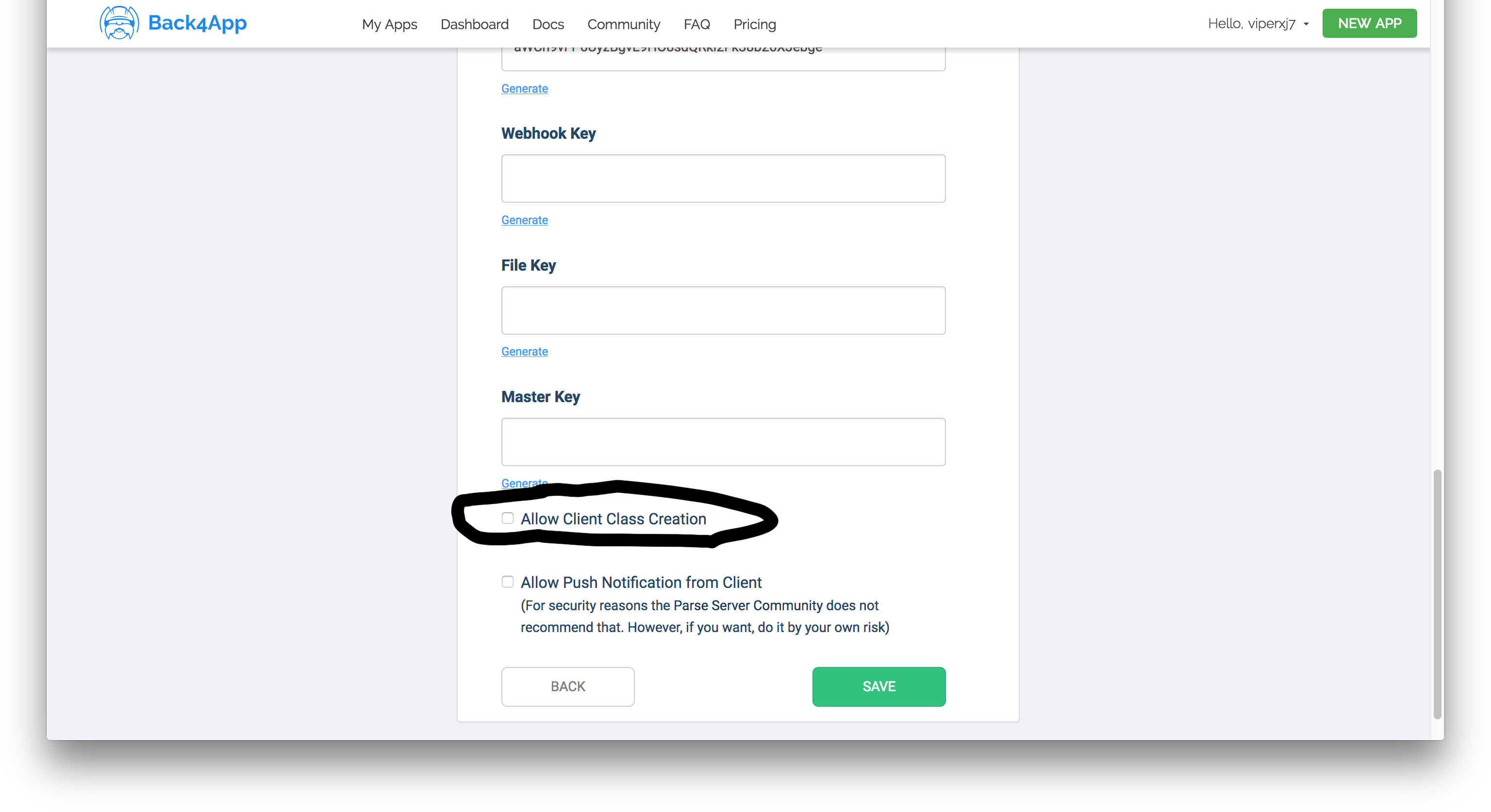
Task: Toggle the Master Key Generate link
Action: click(x=524, y=483)
